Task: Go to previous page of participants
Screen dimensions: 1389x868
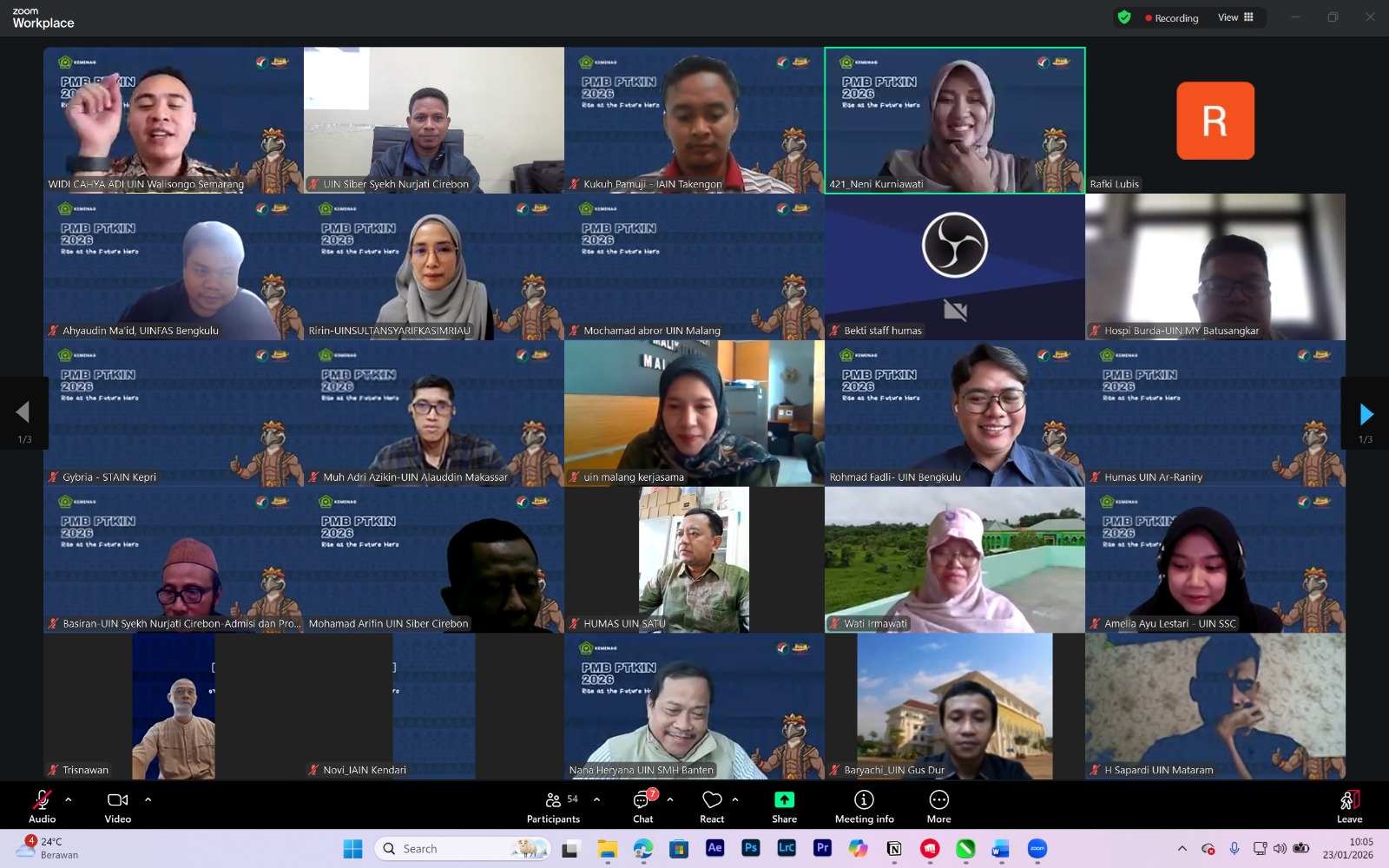Action: click(23, 412)
